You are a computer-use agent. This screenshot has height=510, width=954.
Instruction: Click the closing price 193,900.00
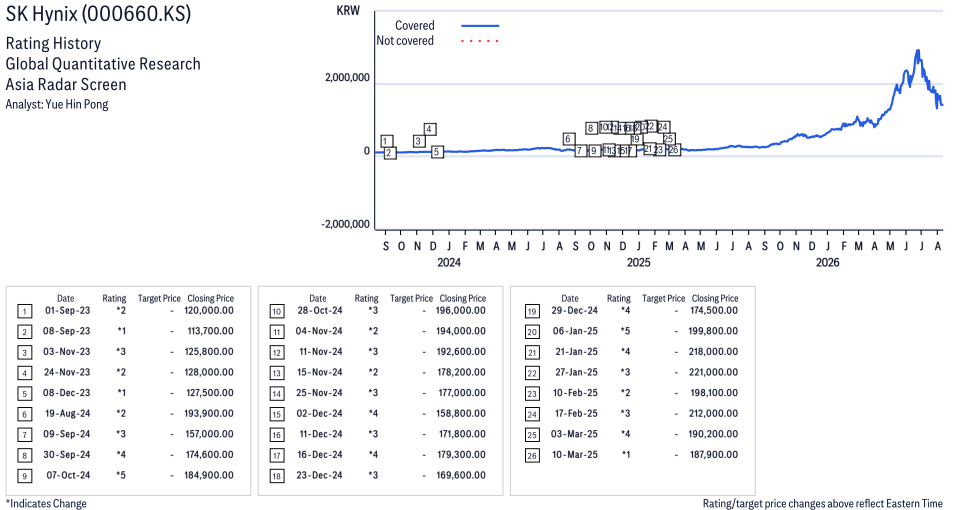click(209, 414)
